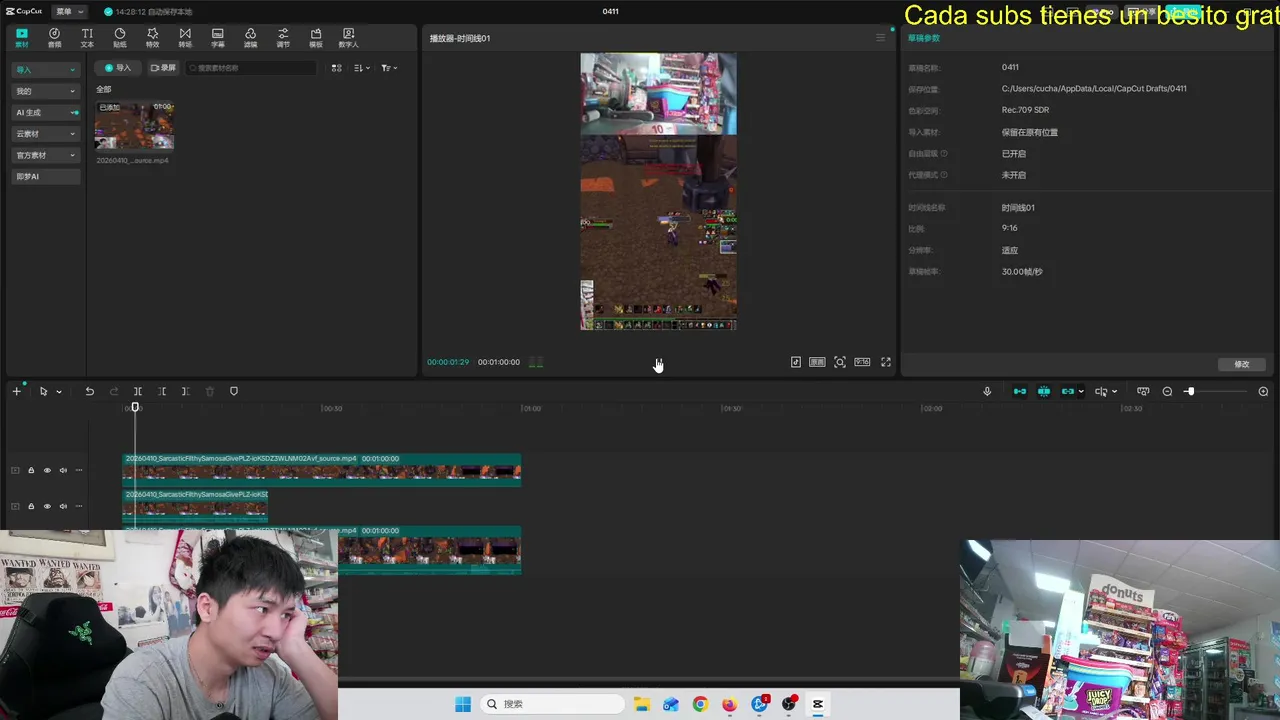Mute the first video track
Screen dimensions: 1280x720
[x=63, y=470]
